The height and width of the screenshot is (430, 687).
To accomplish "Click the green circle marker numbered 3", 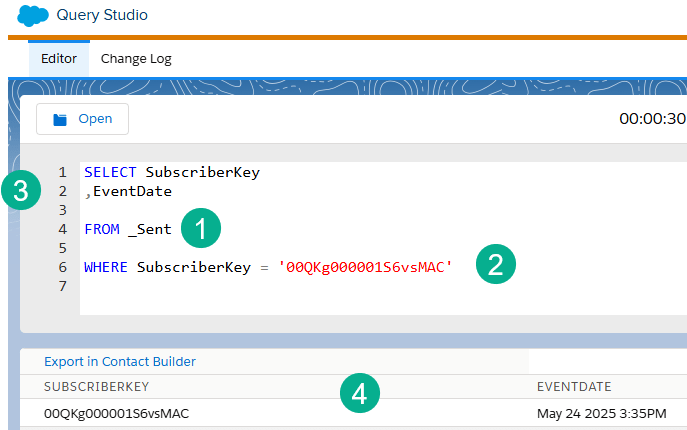I will [20, 191].
